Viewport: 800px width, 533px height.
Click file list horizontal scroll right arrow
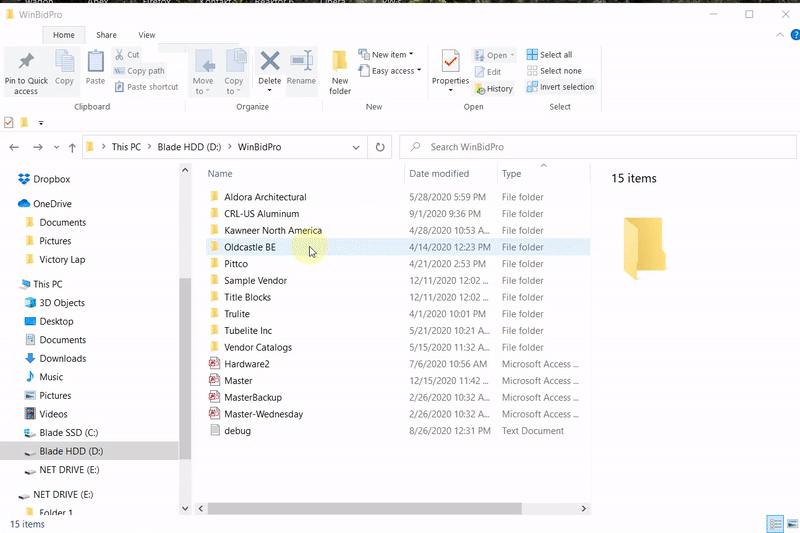point(584,509)
